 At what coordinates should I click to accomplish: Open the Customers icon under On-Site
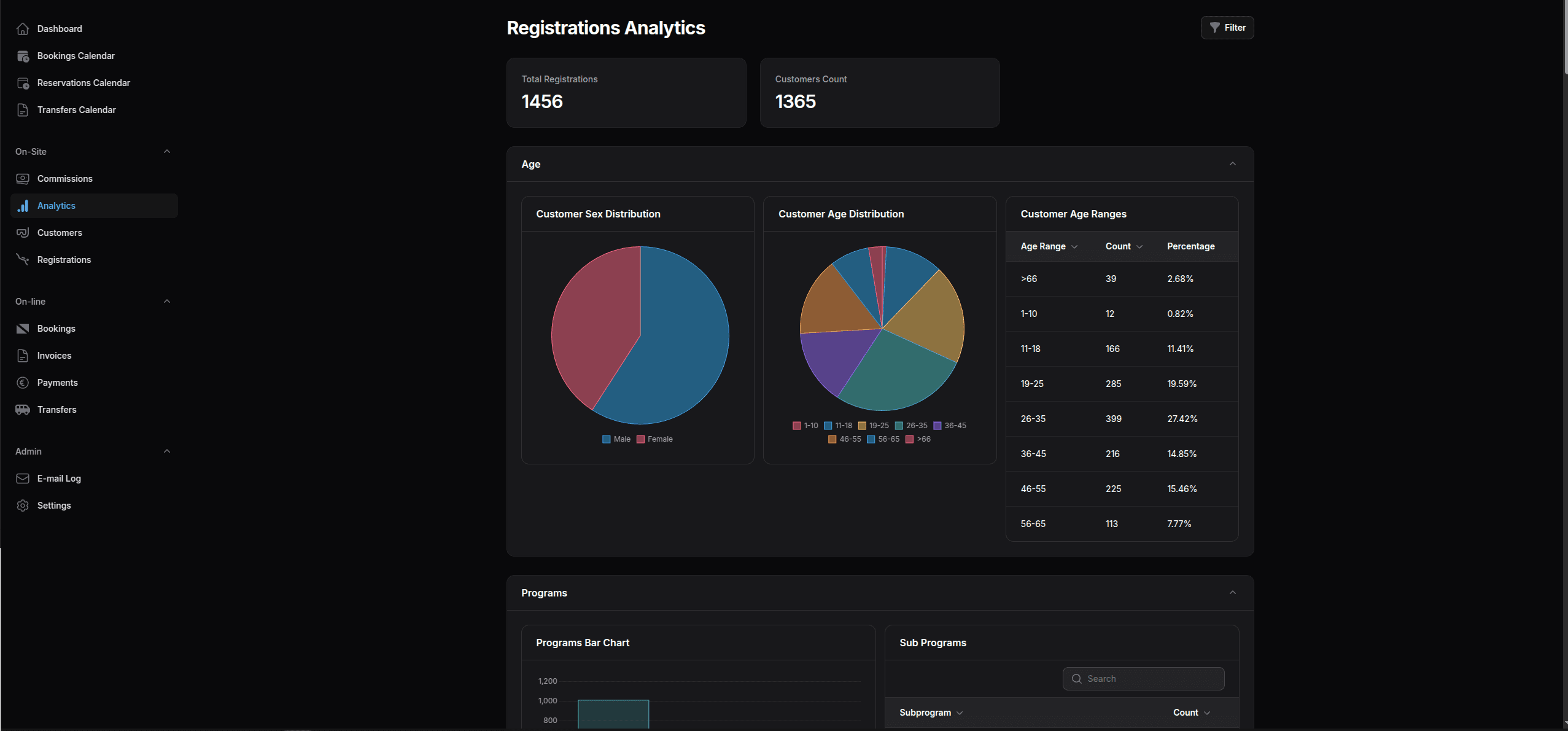[23, 232]
